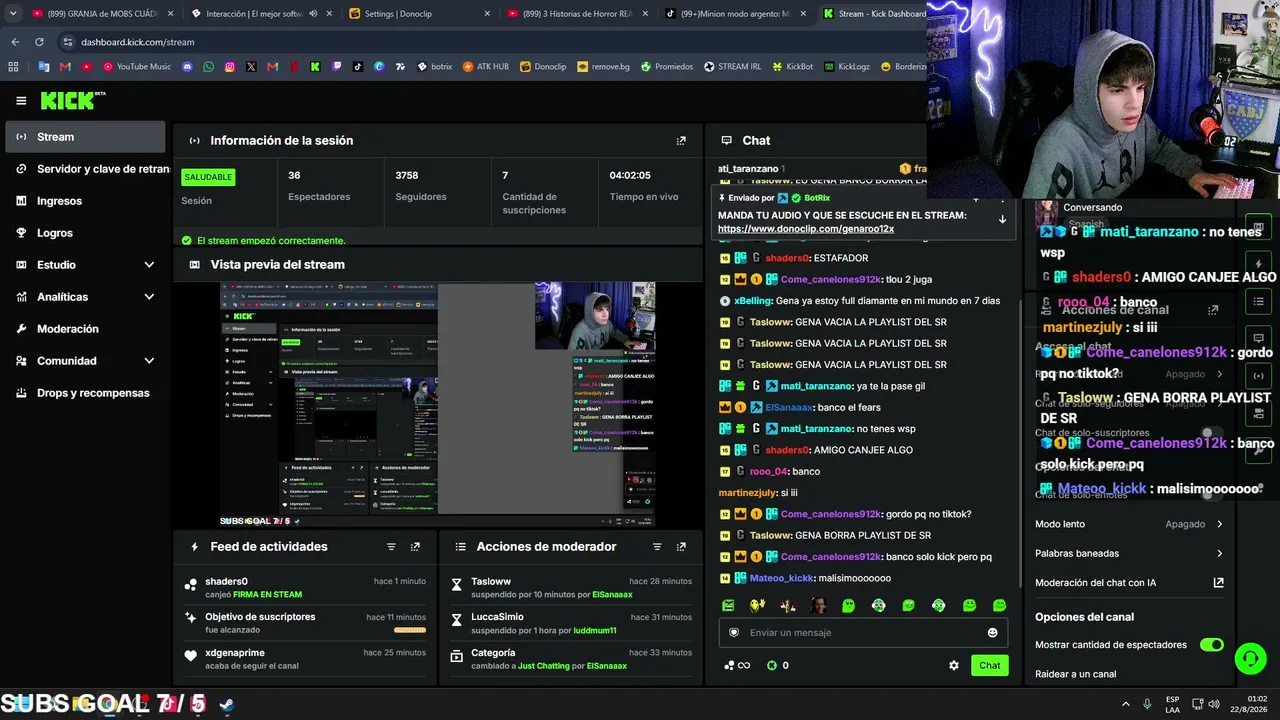This screenshot has width=1280, height=720.
Task: Open Chrome's tab search dropdown
Action: (13, 14)
